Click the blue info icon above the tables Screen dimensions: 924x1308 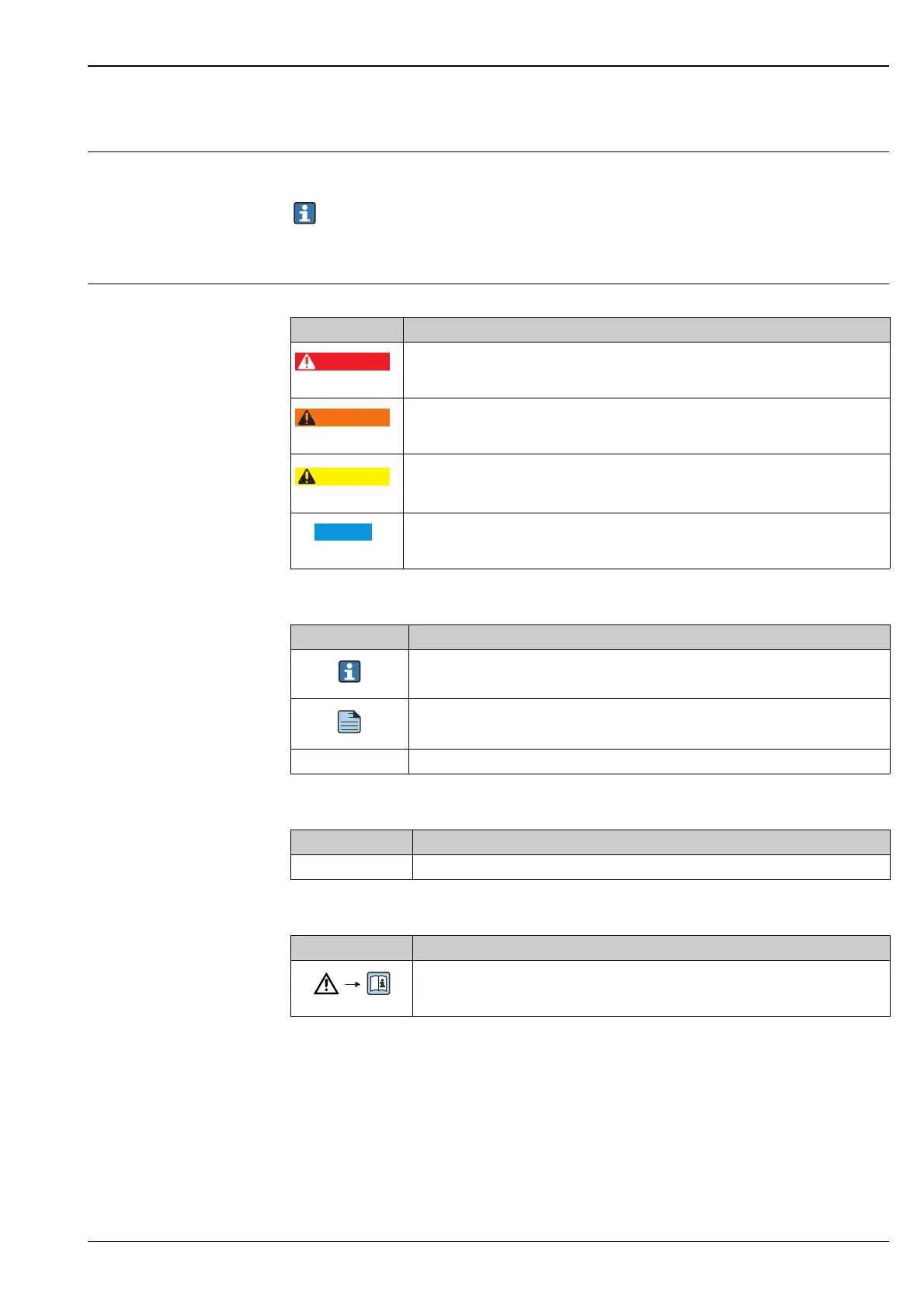tap(305, 214)
